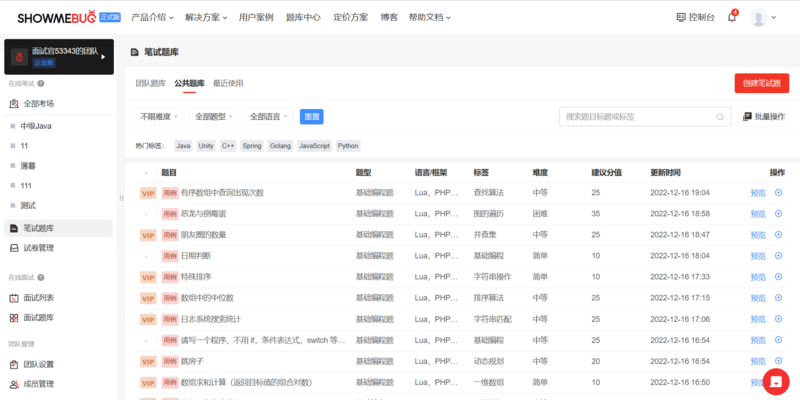
Task: Add question 恶龙与倒霉蛋 with plus icon
Action: pos(778,213)
